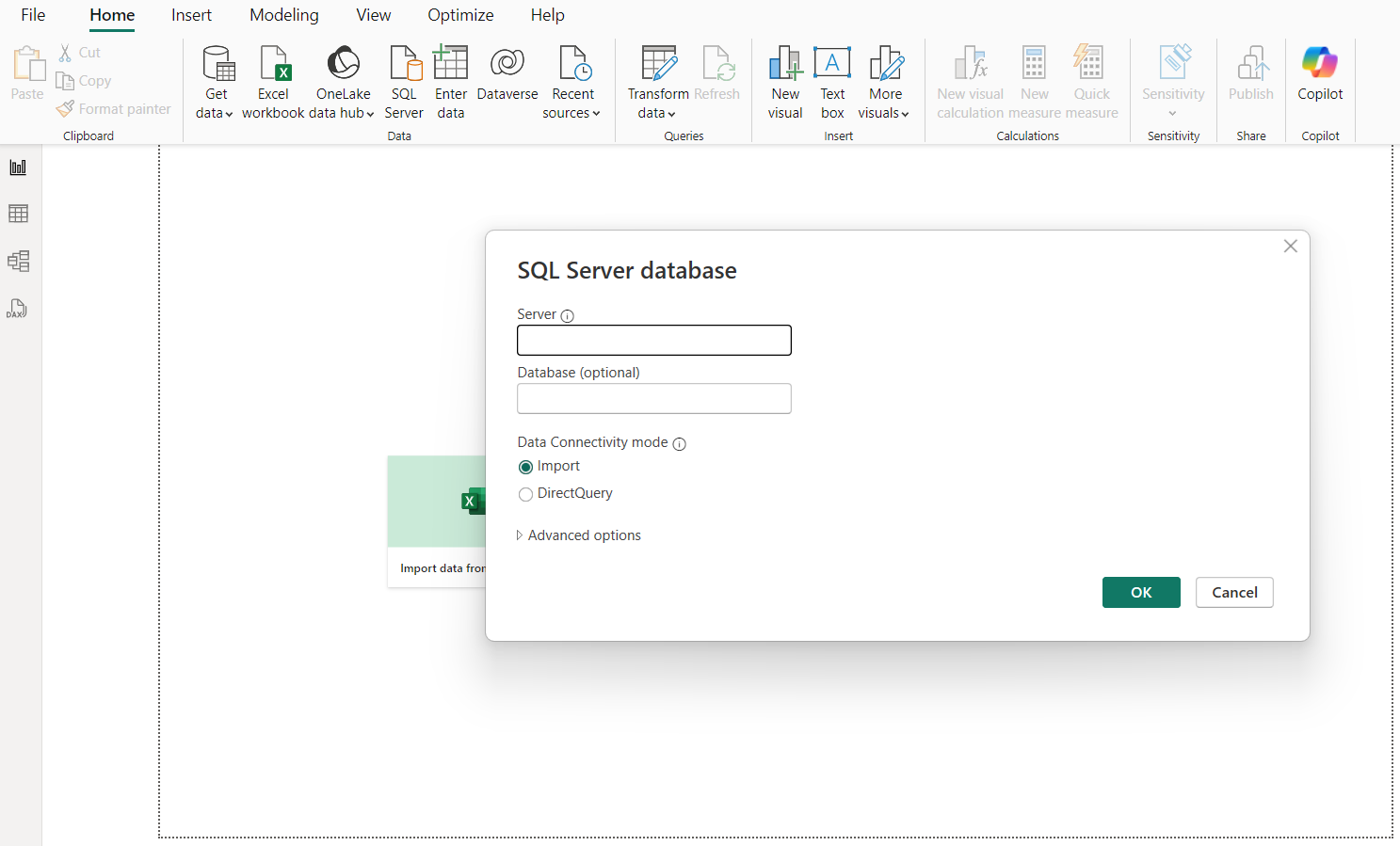
Task: Choose DirectQuery connectivity mode
Action: (525, 493)
